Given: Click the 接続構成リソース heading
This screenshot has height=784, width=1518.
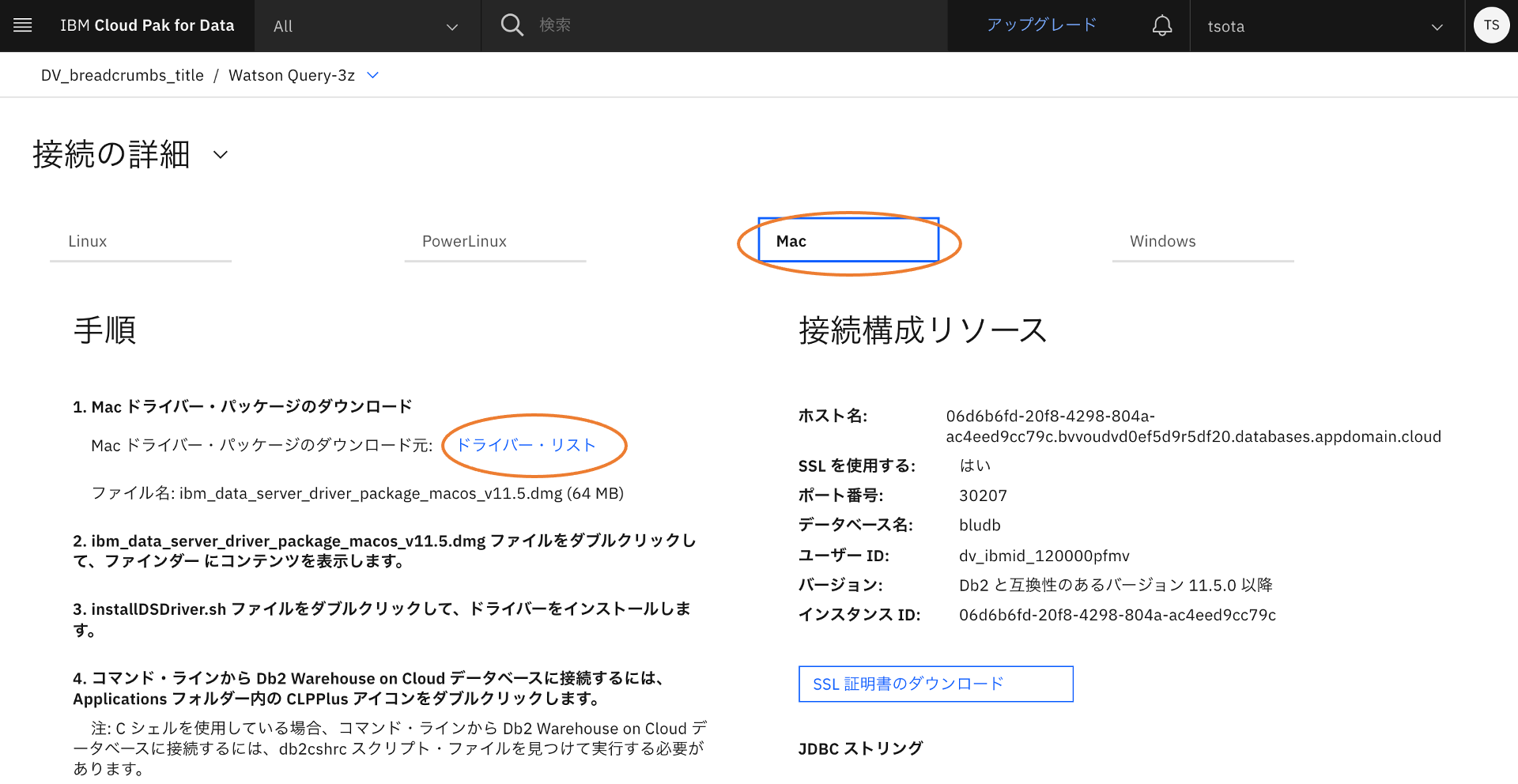Looking at the screenshot, I should (923, 330).
